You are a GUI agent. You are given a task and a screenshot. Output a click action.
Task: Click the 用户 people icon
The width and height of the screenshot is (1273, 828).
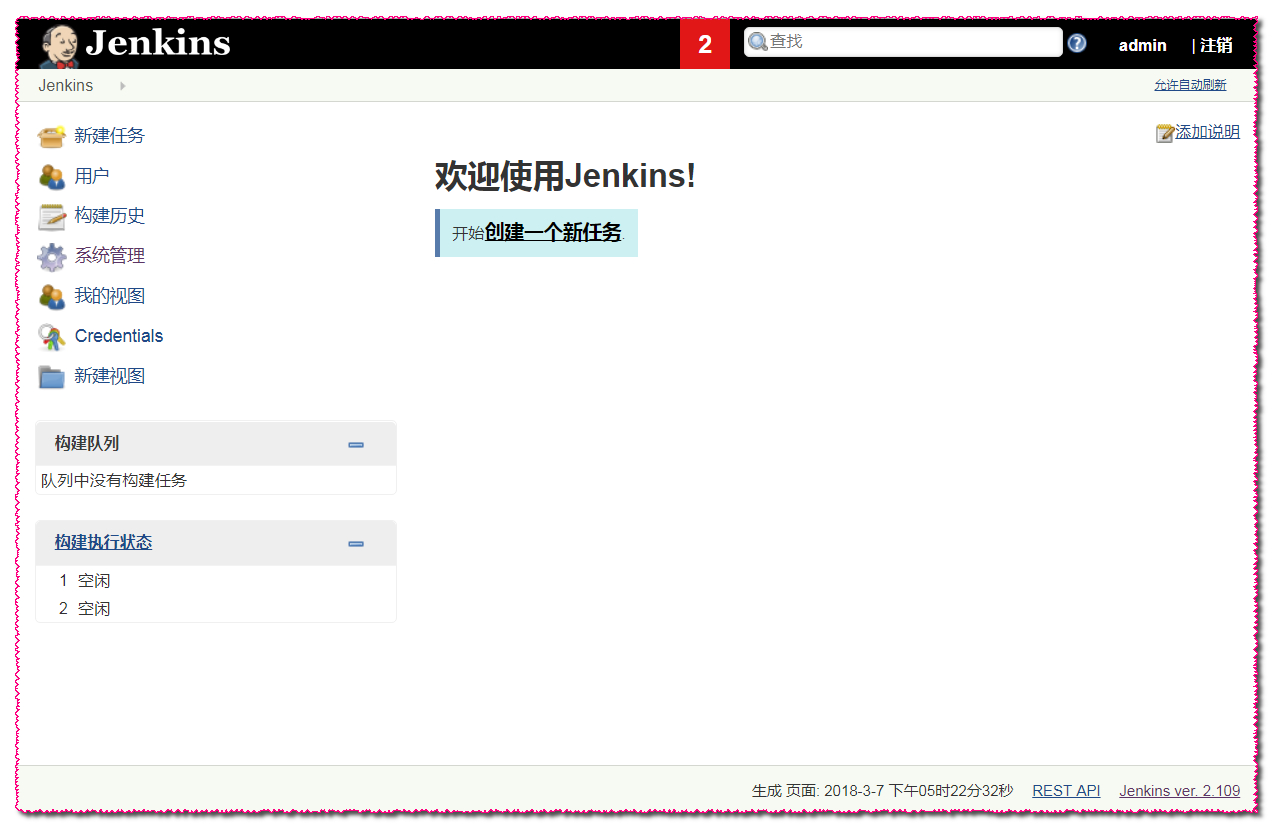tap(52, 176)
